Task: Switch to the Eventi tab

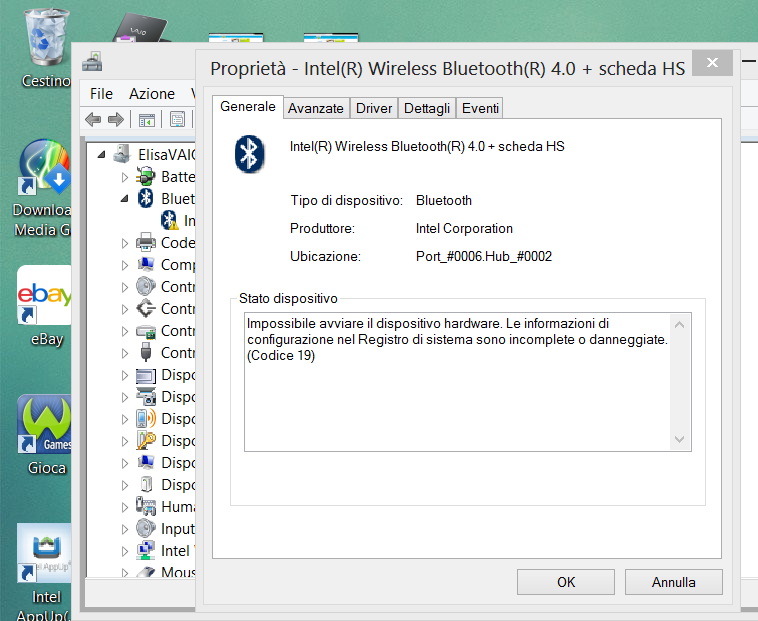Action: 480,108
